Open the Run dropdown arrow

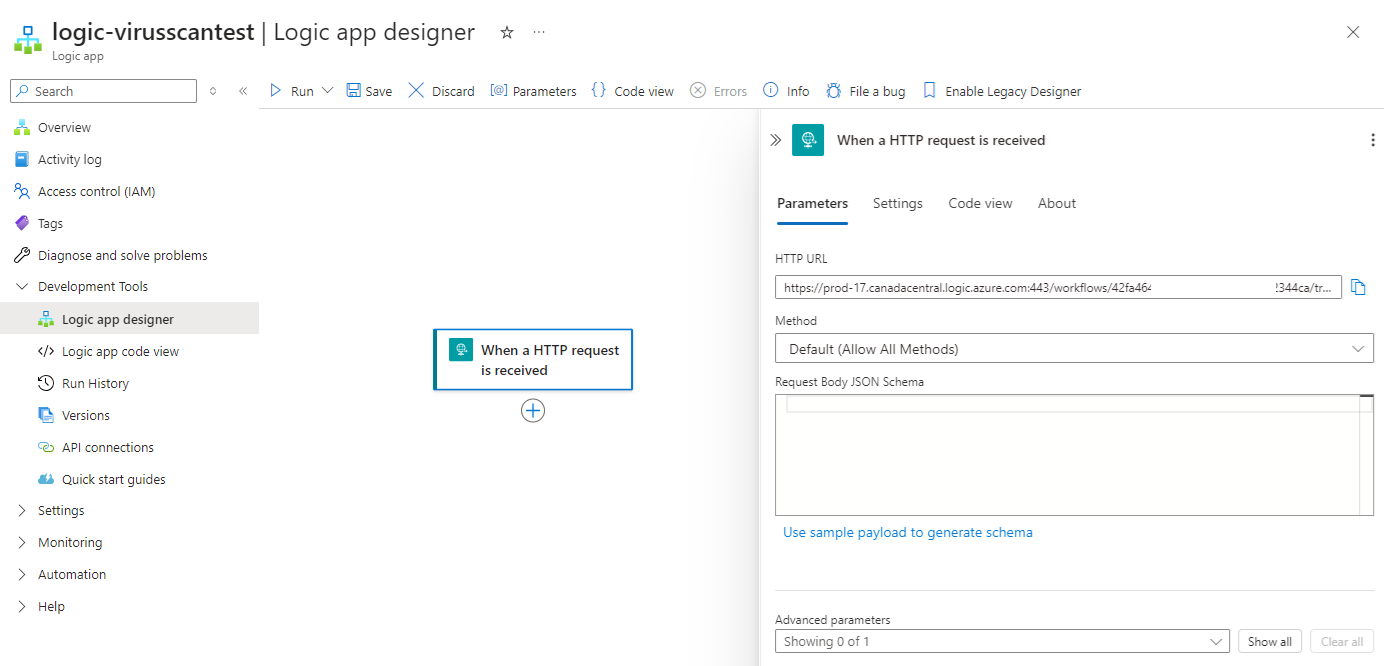[x=327, y=91]
